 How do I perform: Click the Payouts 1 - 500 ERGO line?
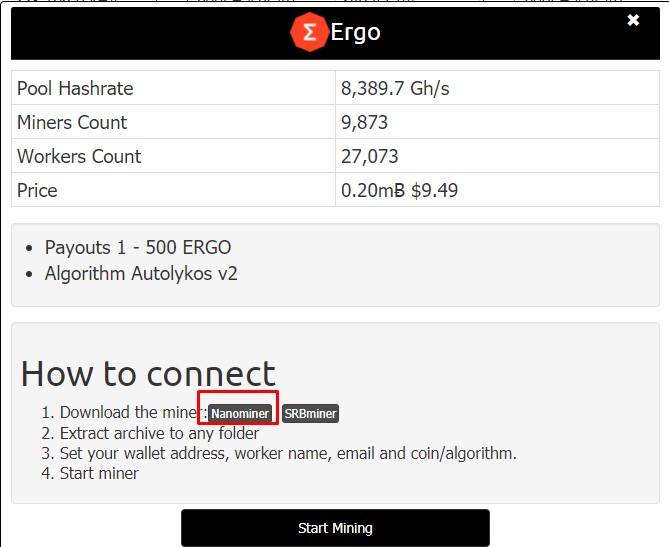click(138, 247)
